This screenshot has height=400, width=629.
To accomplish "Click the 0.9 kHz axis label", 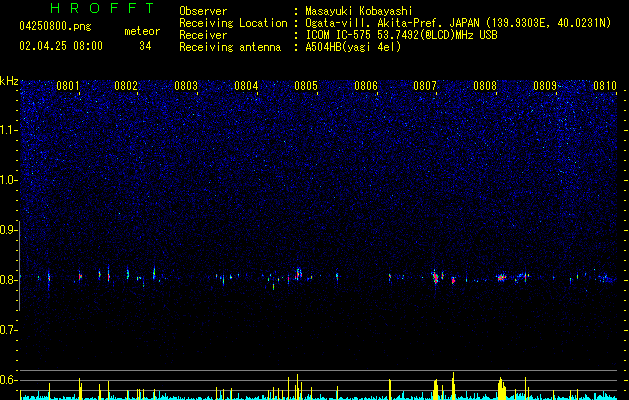I will click(8, 230).
